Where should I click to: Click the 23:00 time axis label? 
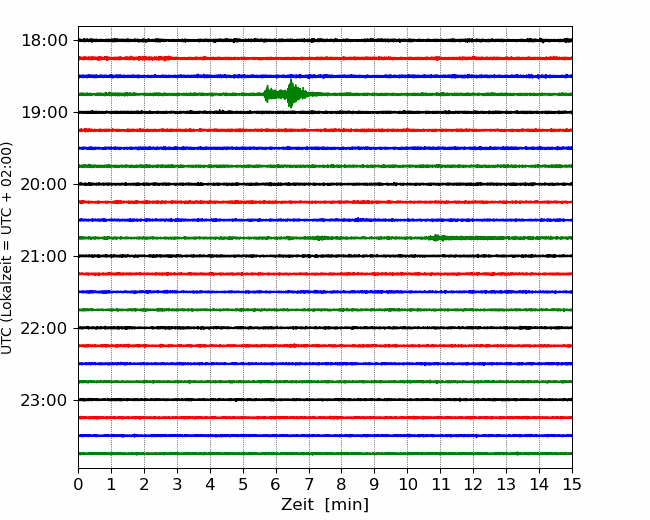click(x=44, y=400)
